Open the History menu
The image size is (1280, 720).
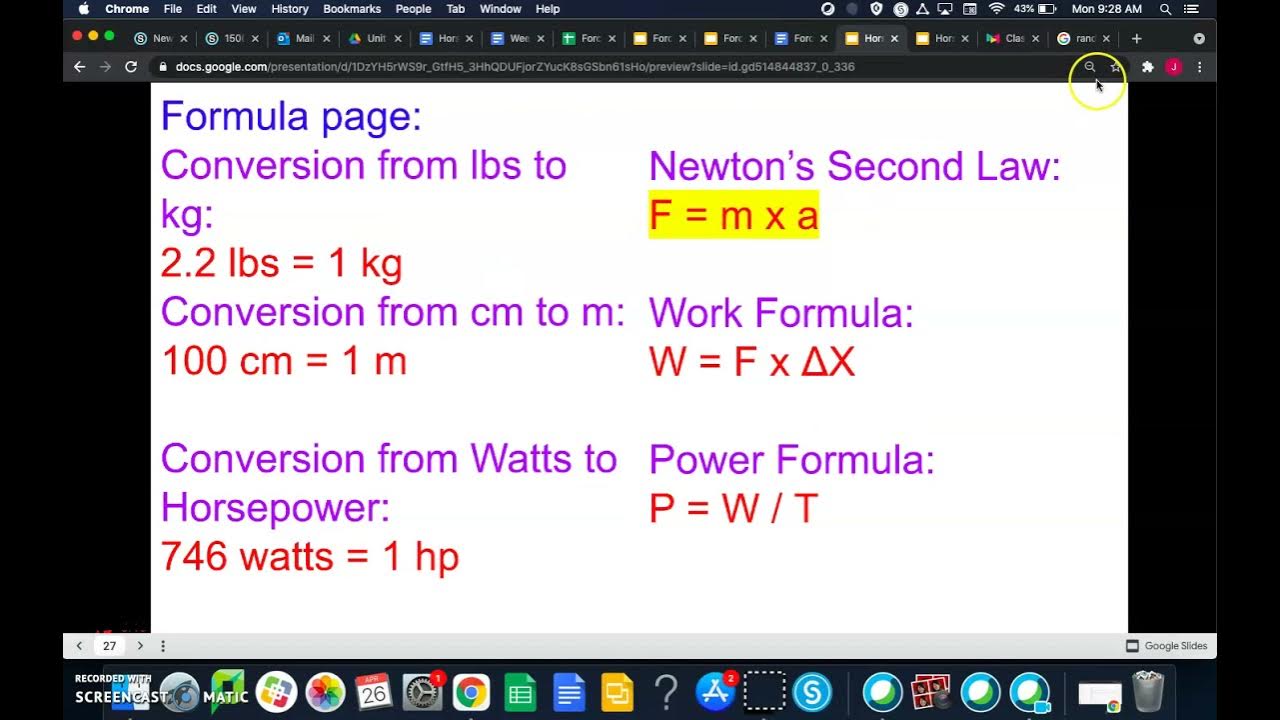(290, 9)
